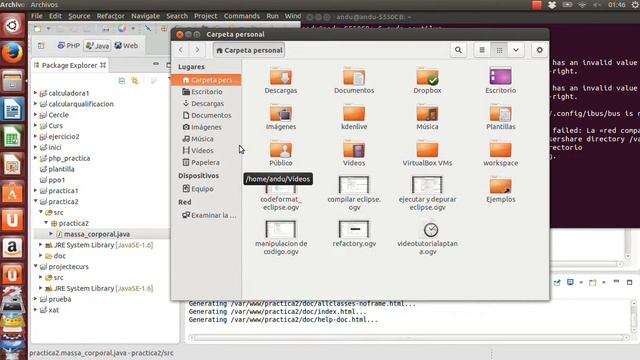Viewport: 640px width, 360px height.
Task: Switch to Java perspective in Eclipse
Action: coord(98,45)
